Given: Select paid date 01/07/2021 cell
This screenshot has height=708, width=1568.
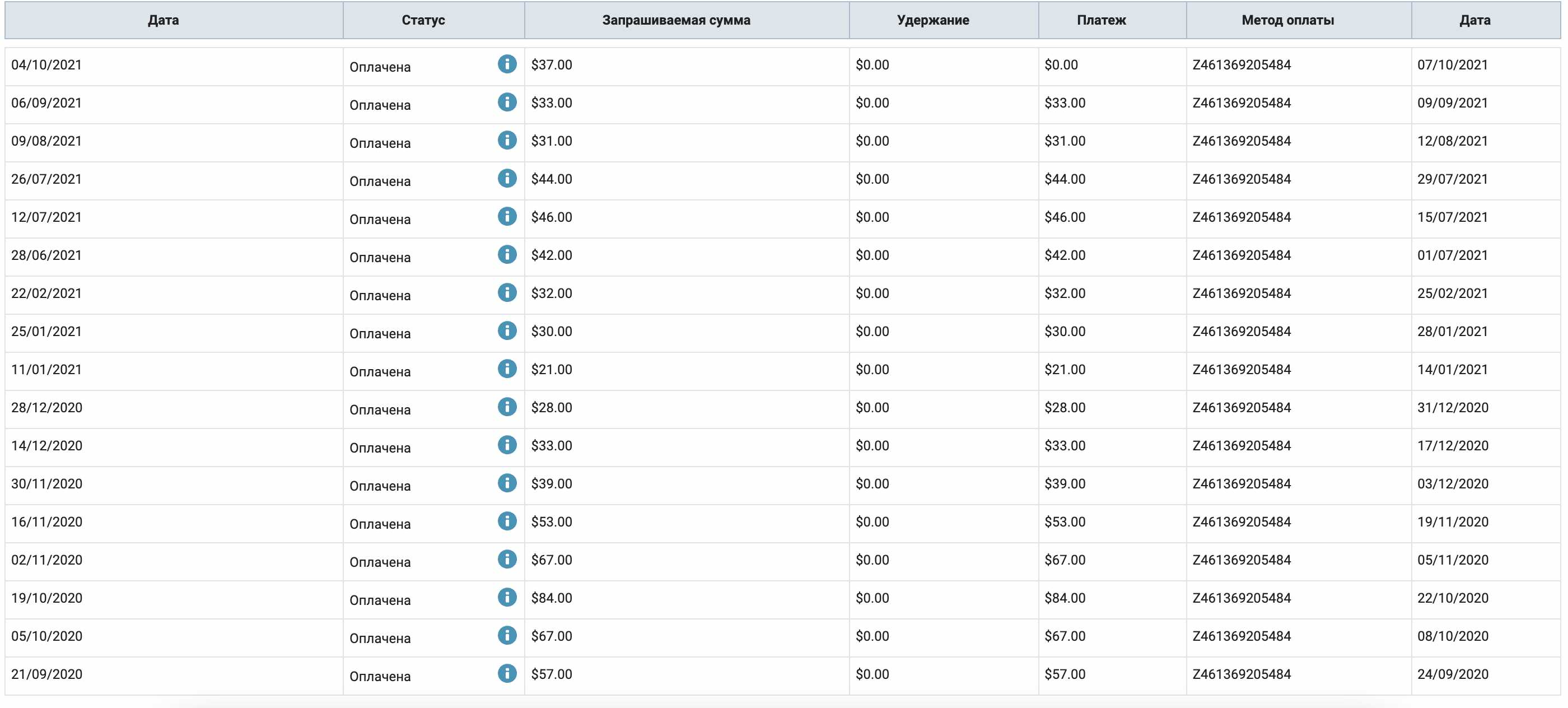Looking at the screenshot, I should point(1486,257).
